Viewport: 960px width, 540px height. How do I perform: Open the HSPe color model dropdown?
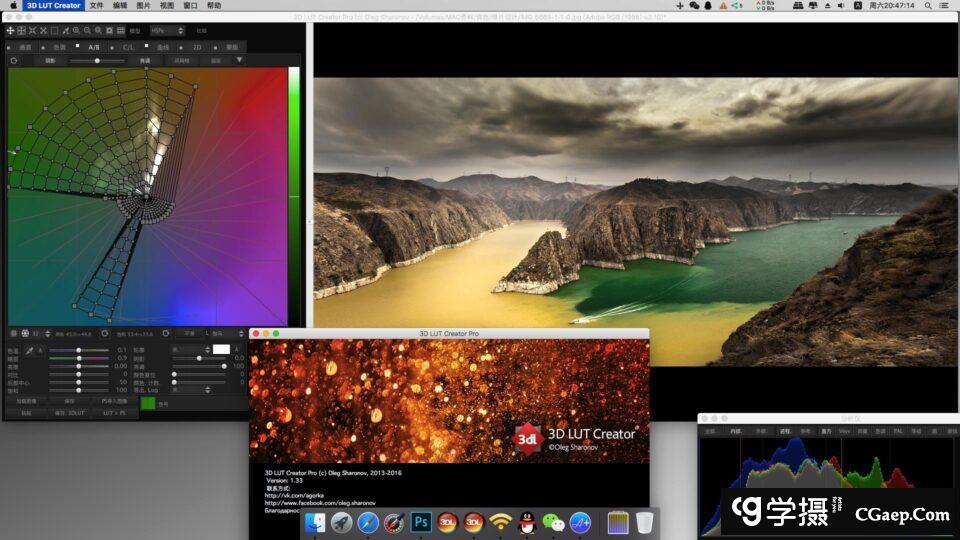pyautogui.click(x=167, y=31)
